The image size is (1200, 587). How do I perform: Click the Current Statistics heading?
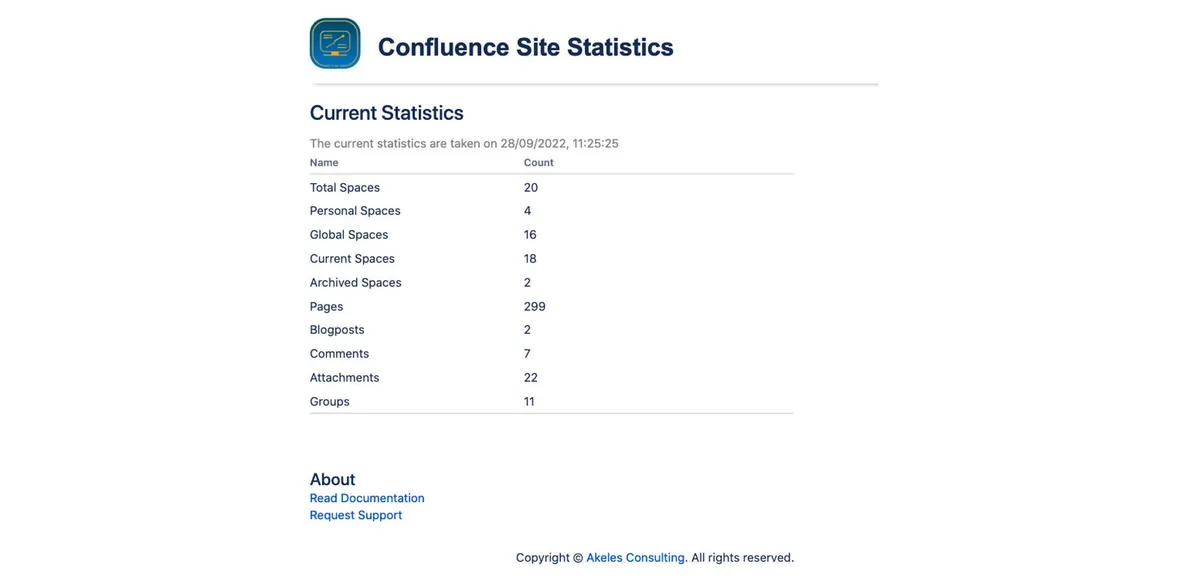pyautogui.click(x=387, y=113)
